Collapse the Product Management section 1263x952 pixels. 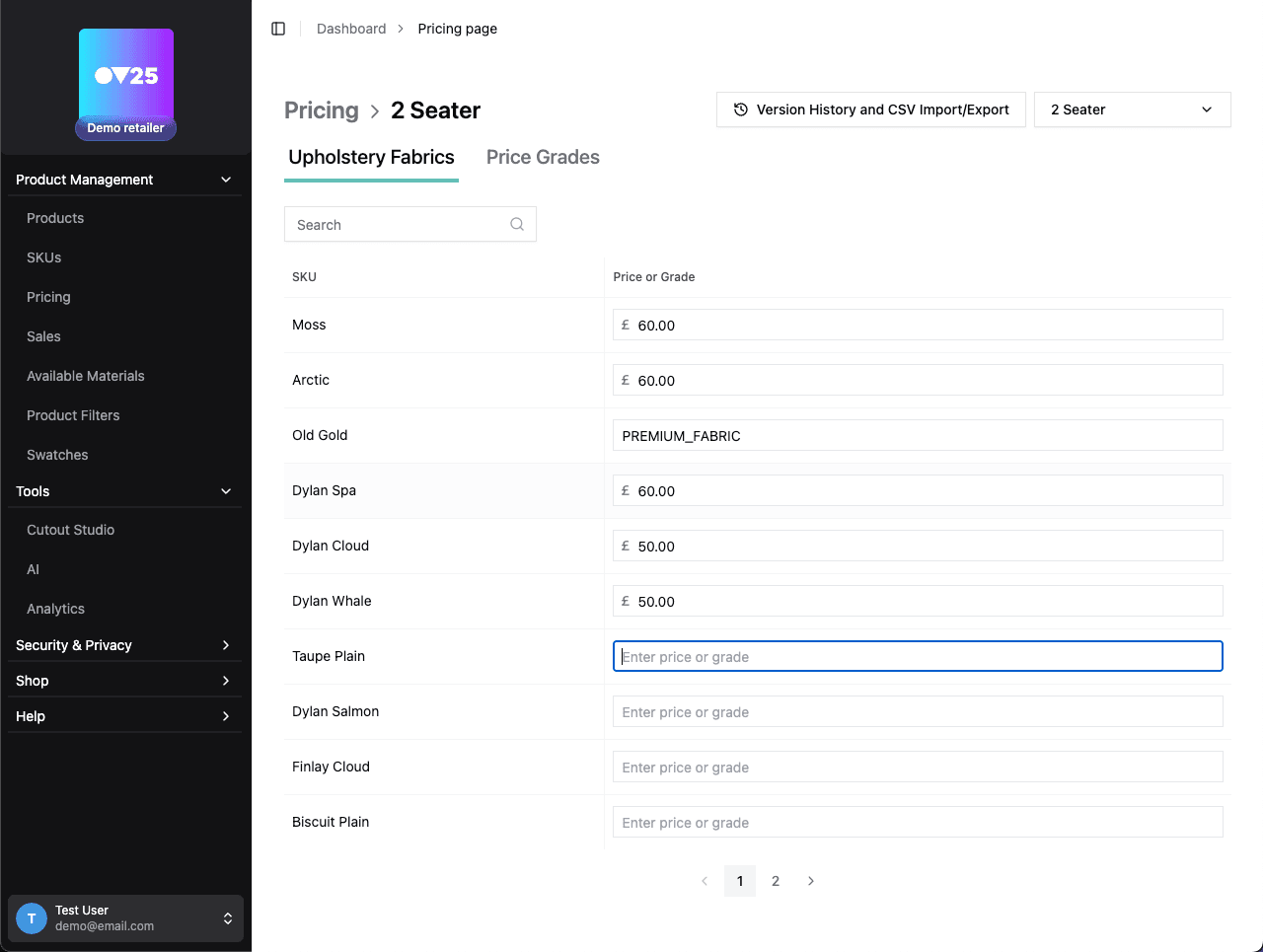point(225,179)
